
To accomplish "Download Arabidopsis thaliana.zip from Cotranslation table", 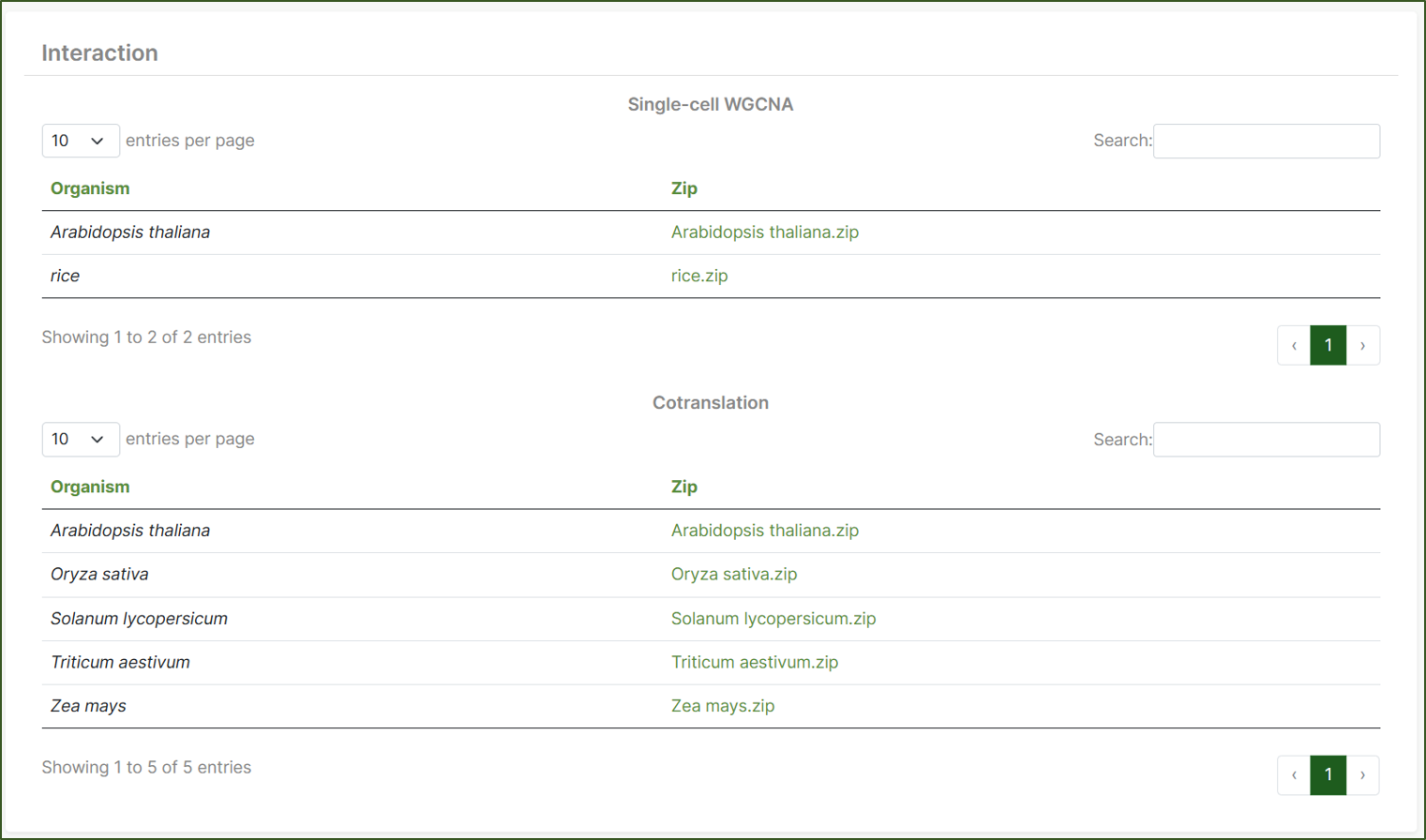I will point(764,531).
